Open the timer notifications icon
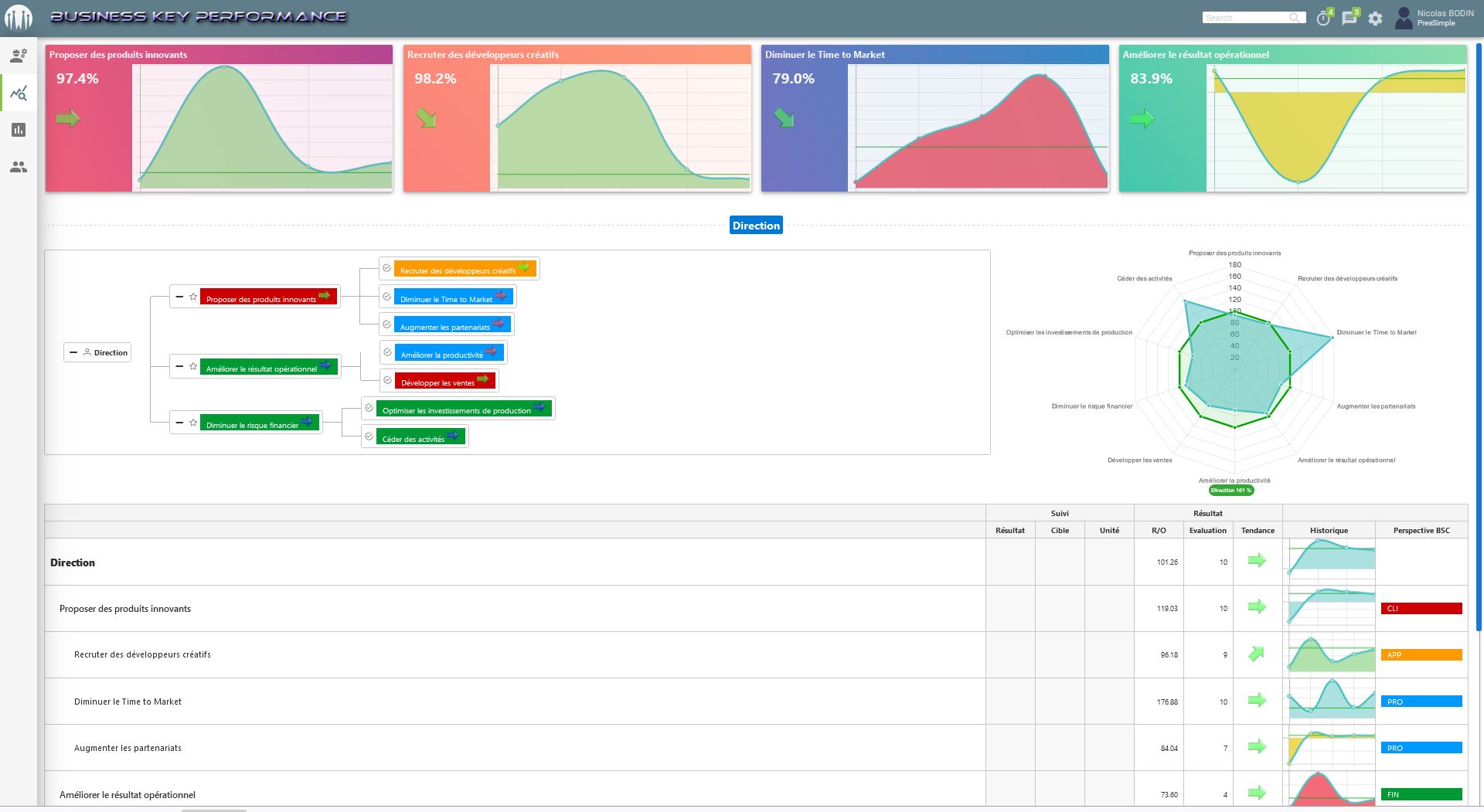The width and height of the screenshot is (1484, 812). [1323, 19]
